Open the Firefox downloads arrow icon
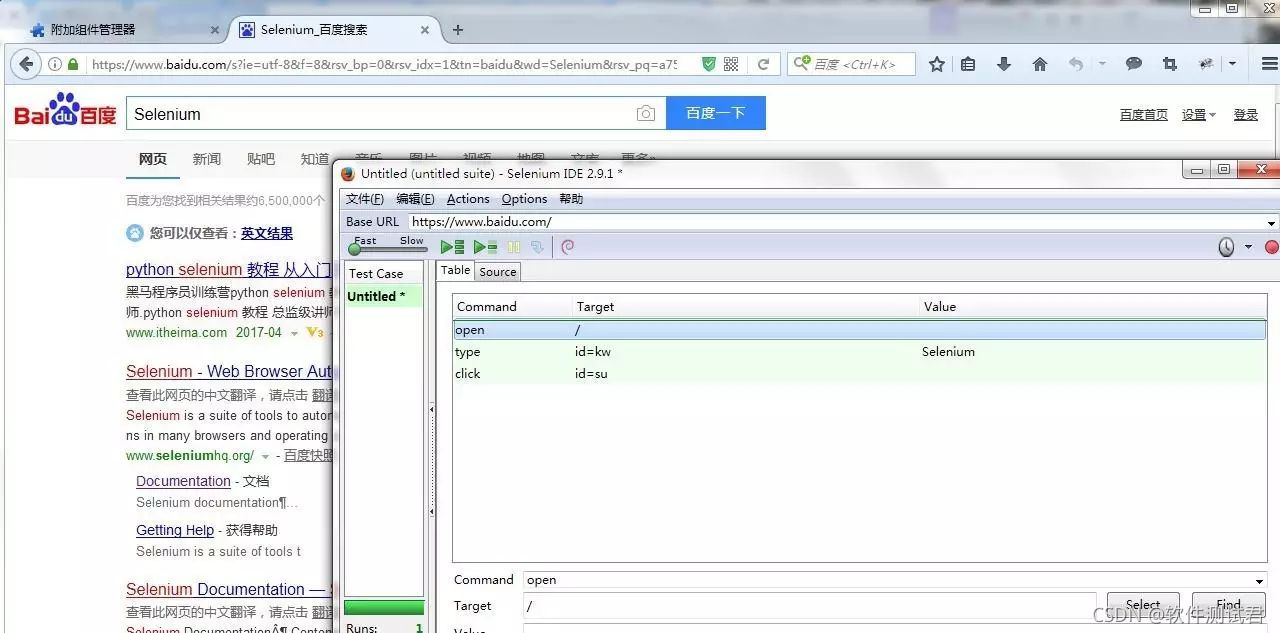The height and width of the screenshot is (633, 1280). pyautogui.click(x=1004, y=64)
